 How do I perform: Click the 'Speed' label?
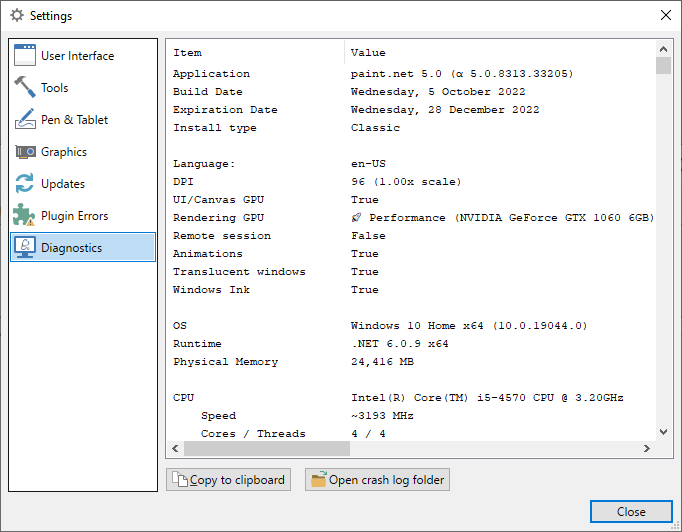(x=218, y=416)
